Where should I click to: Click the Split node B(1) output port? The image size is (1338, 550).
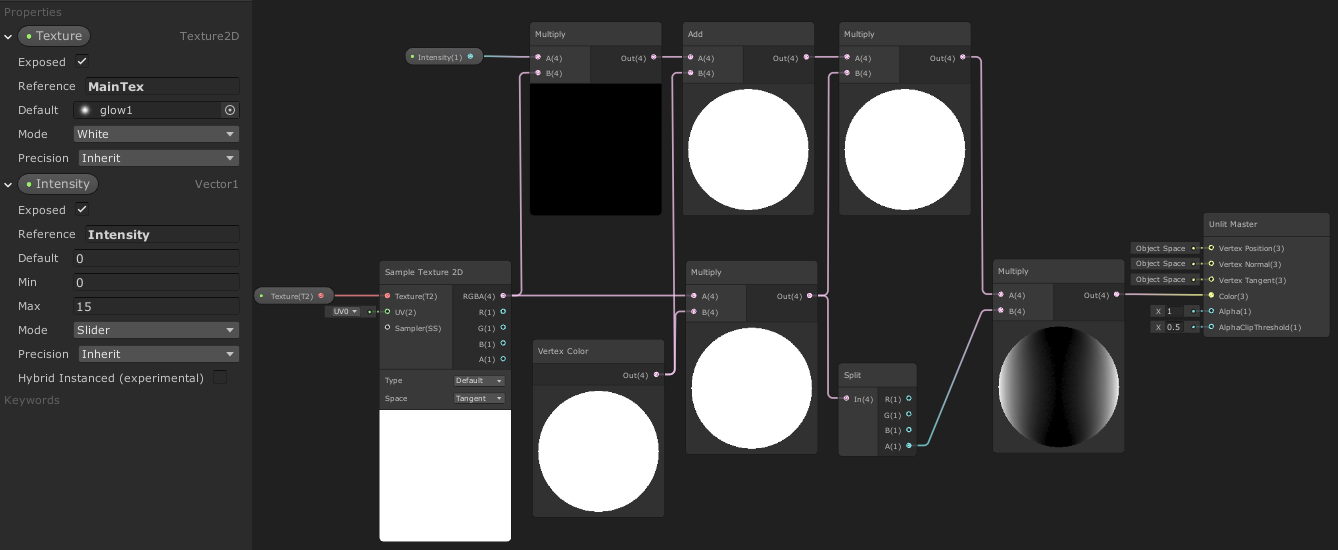tap(908, 430)
